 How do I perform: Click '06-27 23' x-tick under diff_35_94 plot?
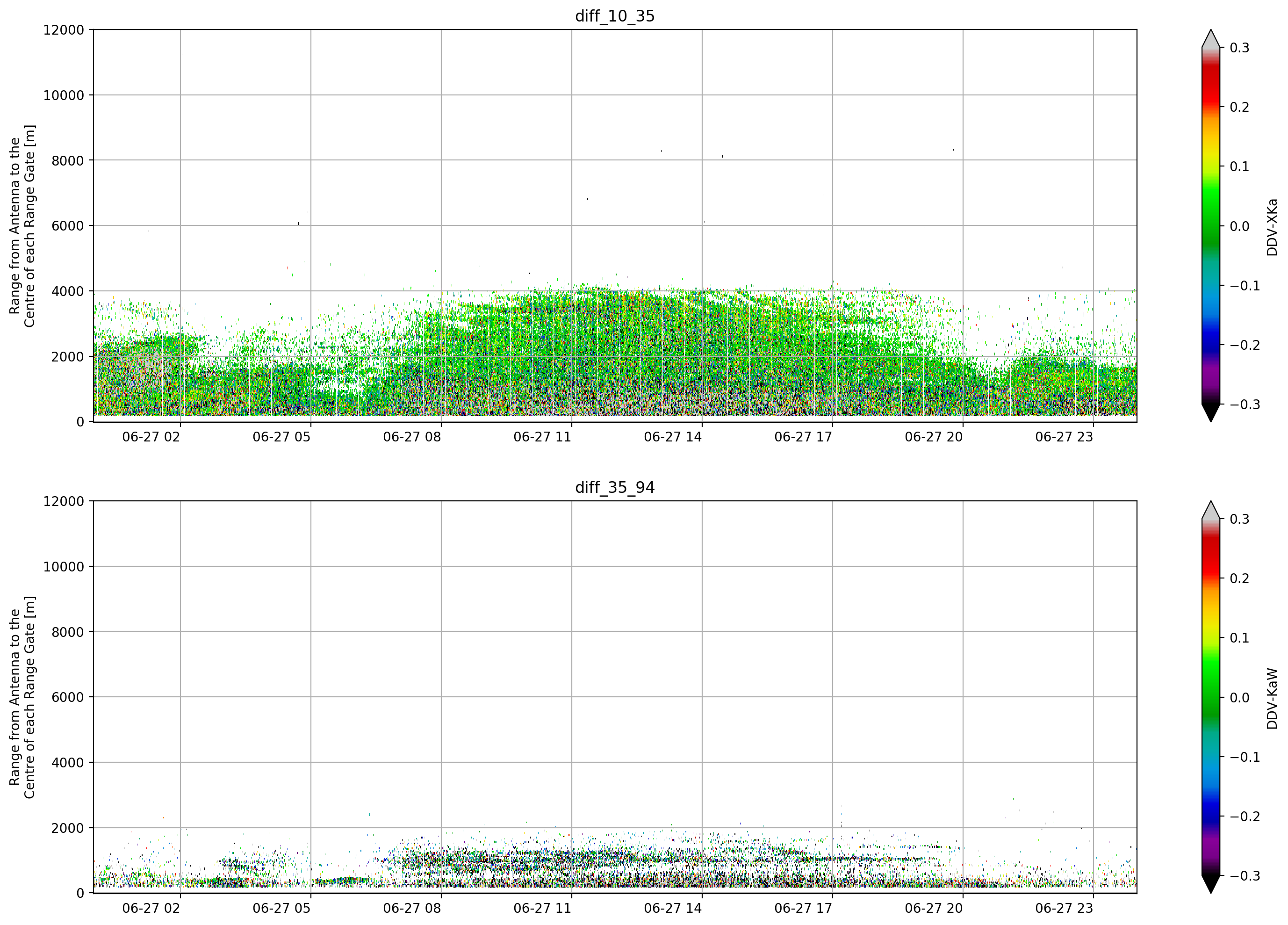(1064, 909)
